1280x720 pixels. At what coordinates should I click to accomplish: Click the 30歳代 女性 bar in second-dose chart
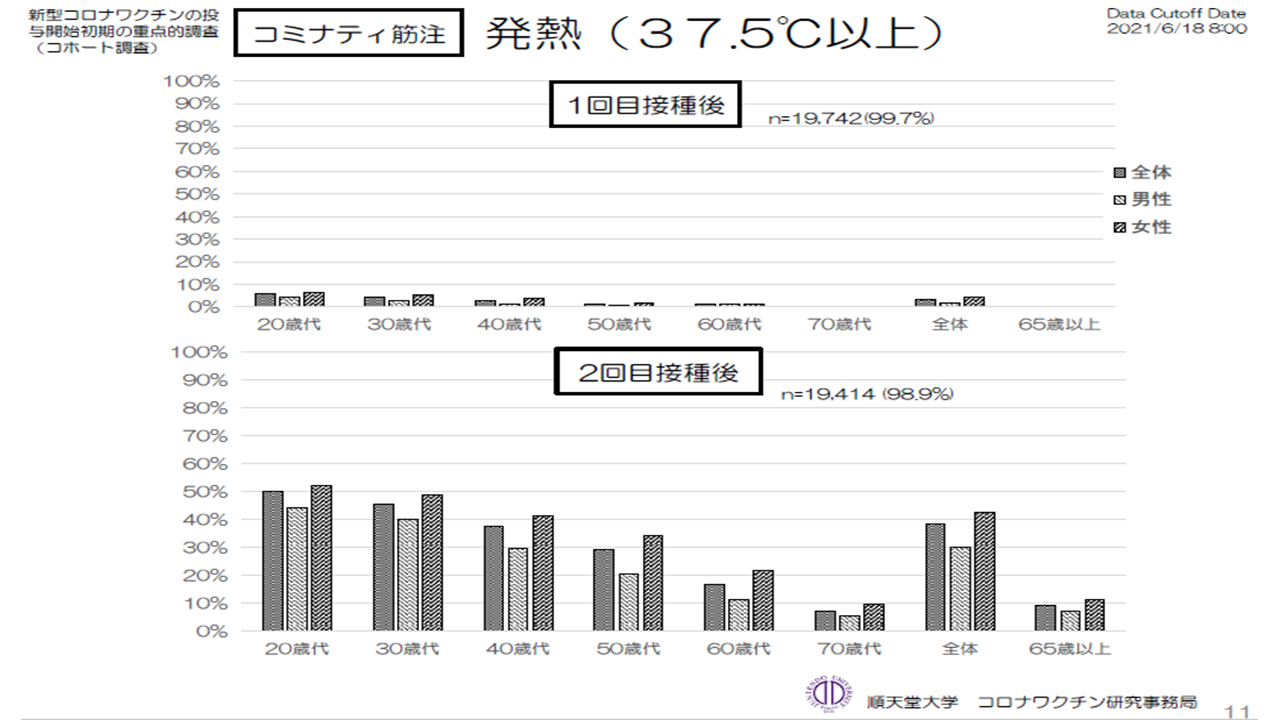coord(432,563)
